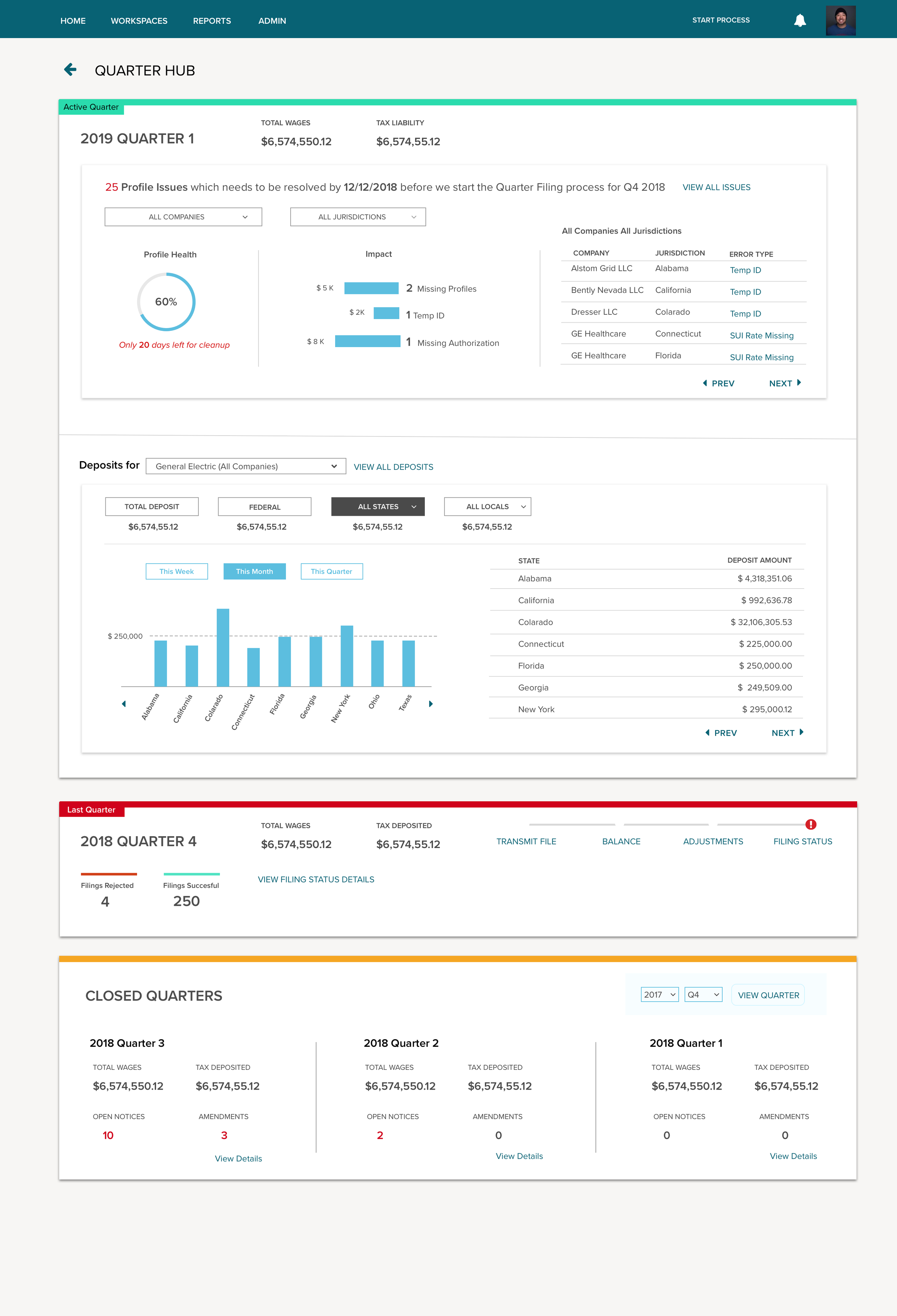Select the This Quarter chart filter
This screenshot has width=897, height=1316.
click(331, 571)
